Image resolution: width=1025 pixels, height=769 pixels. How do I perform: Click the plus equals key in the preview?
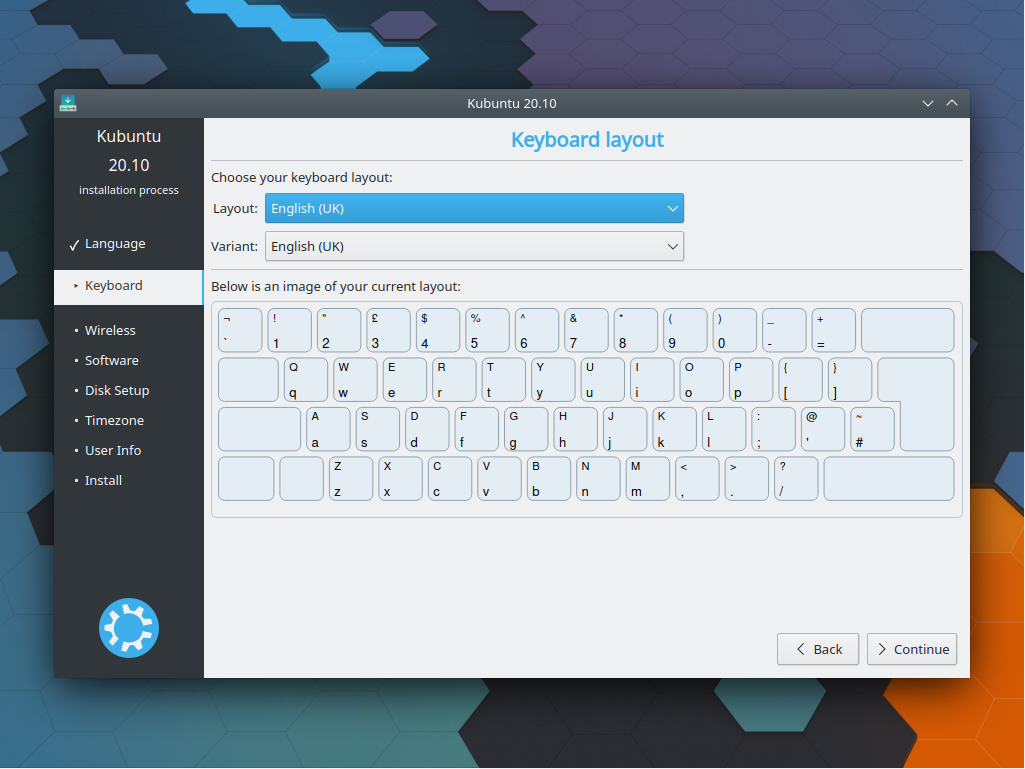click(x=833, y=330)
